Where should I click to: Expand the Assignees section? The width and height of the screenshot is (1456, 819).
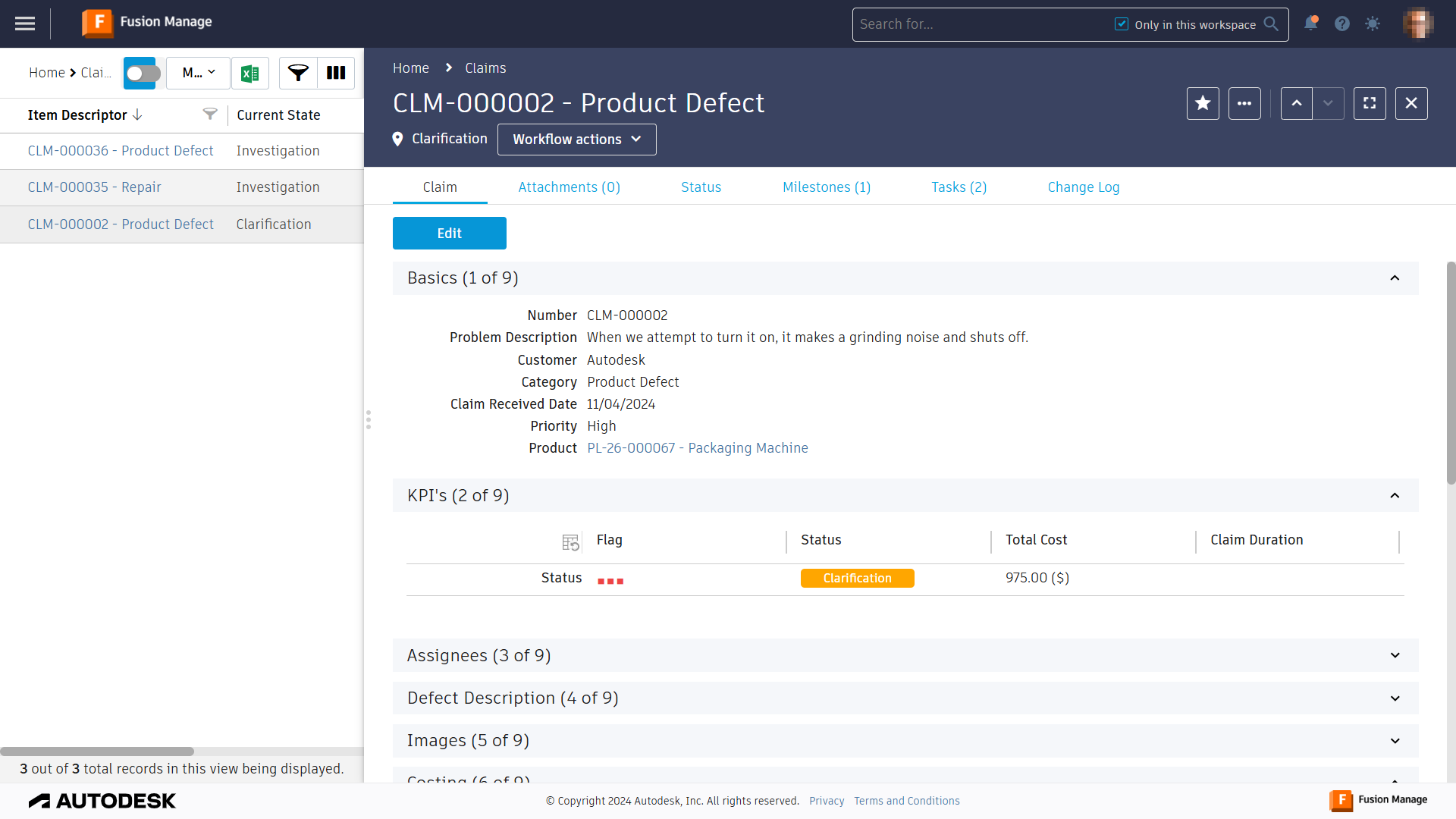[1395, 655]
